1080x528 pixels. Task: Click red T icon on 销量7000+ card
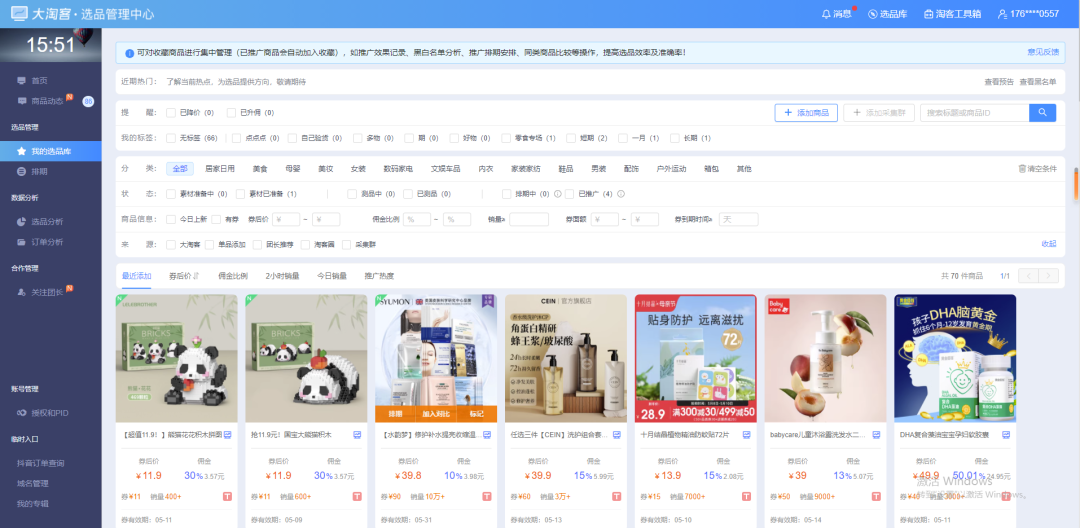[747, 496]
